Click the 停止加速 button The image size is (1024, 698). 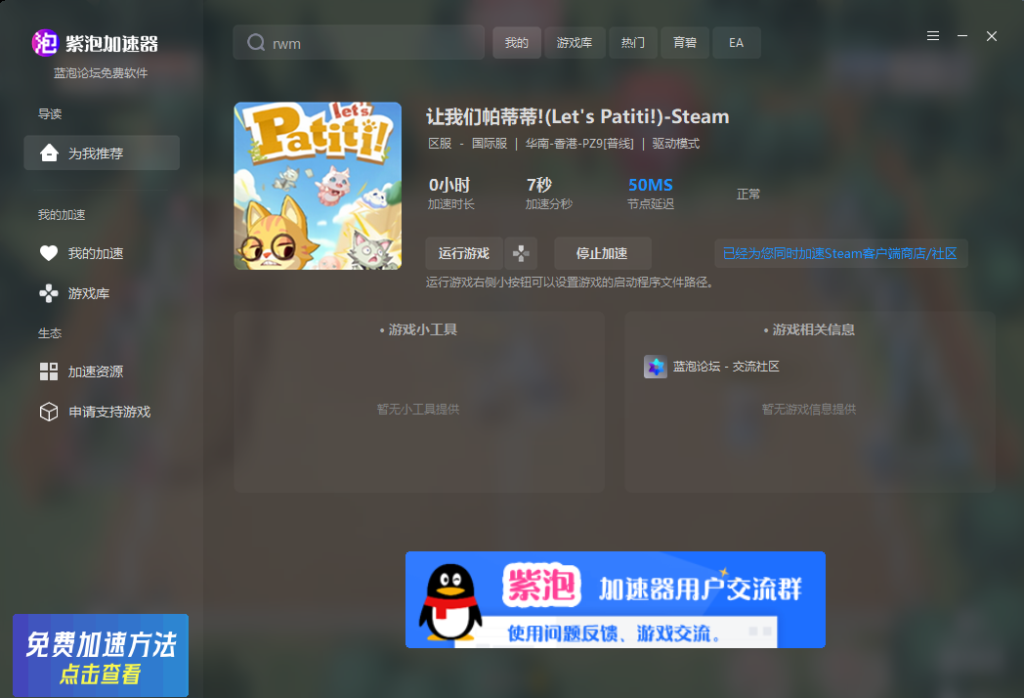tap(602, 253)
